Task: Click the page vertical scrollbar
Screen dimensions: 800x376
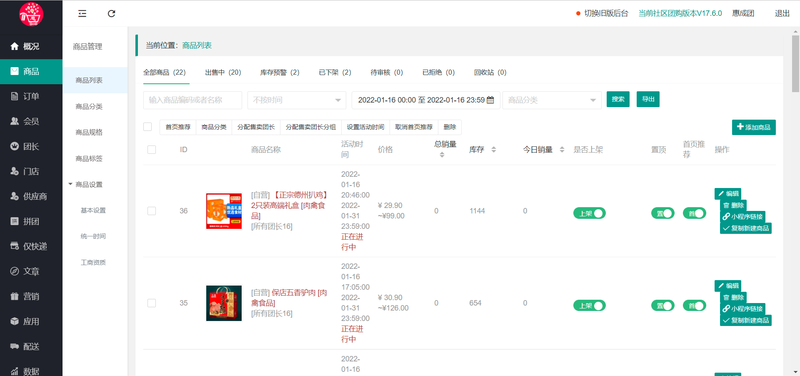Action: pos(795,63)
